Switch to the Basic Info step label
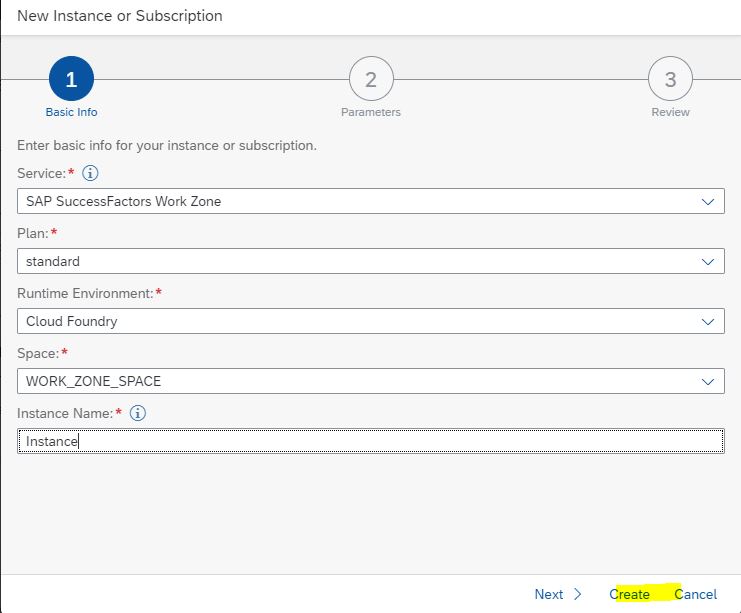The image size is (741, 613). 71,112
